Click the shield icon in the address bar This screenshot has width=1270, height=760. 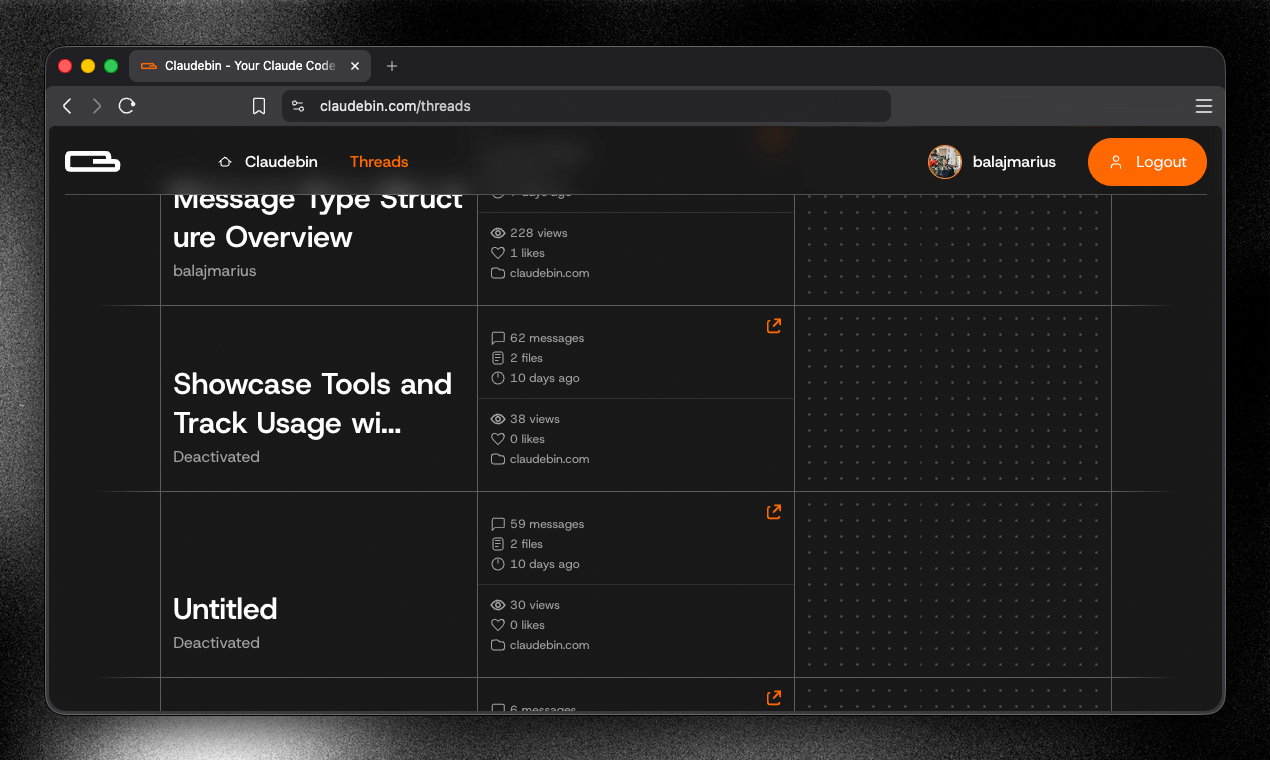(x=297, y=105)
